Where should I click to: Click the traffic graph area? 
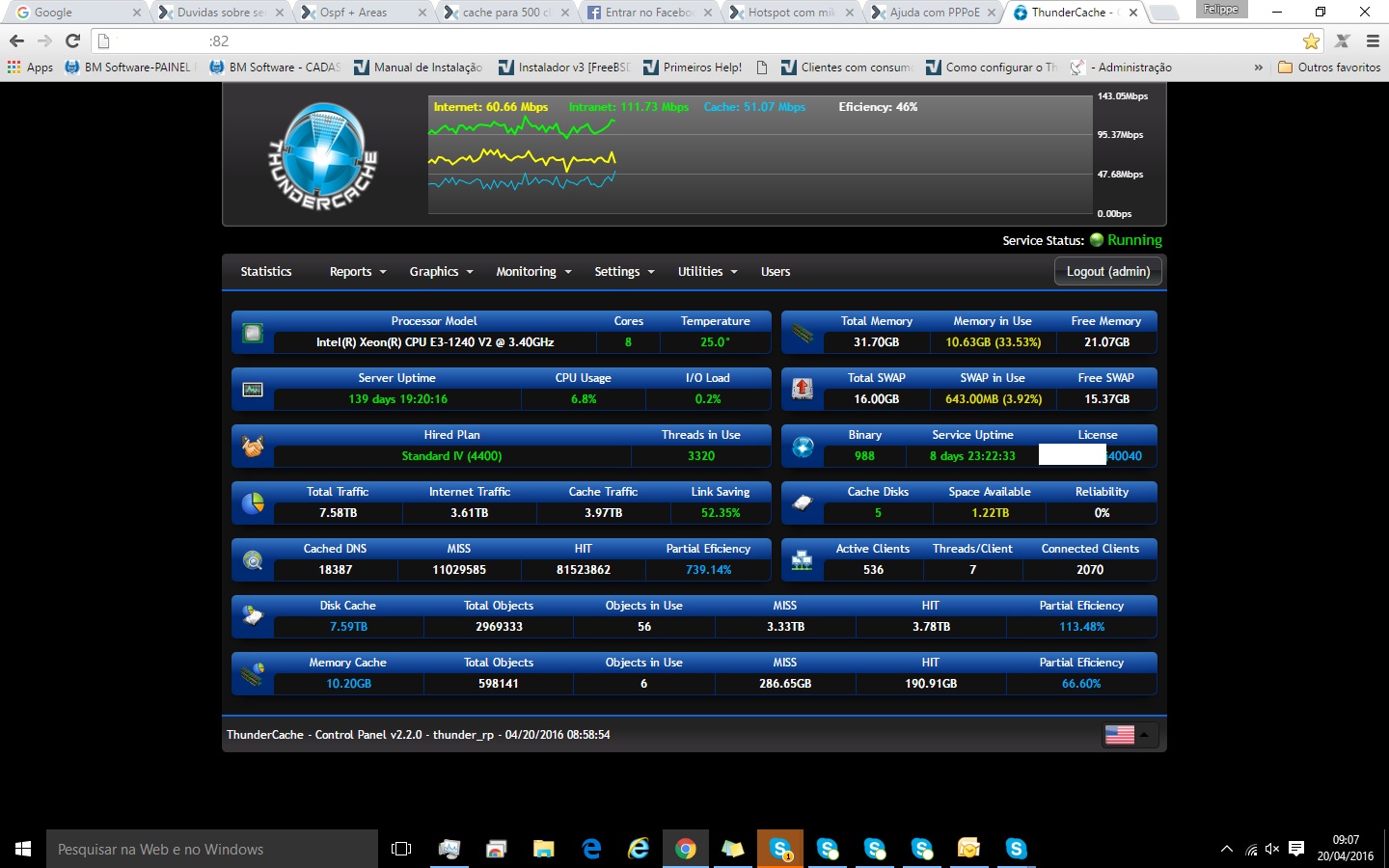(x=760, y=154)
